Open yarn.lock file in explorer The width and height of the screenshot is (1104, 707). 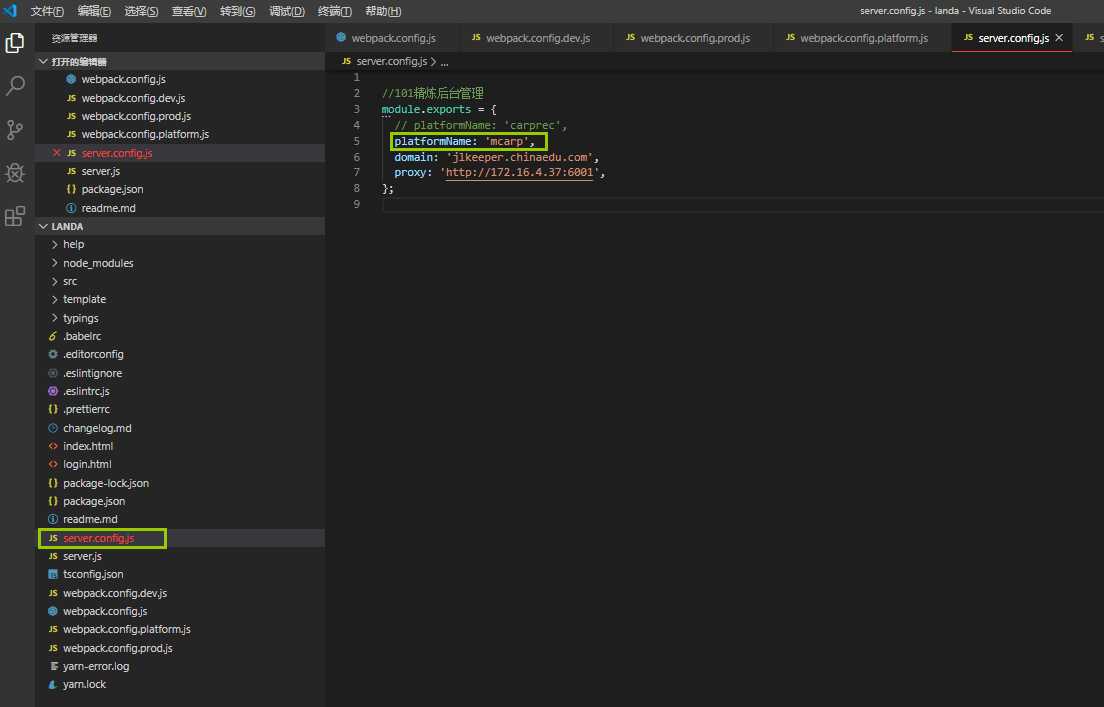point(84,684)
